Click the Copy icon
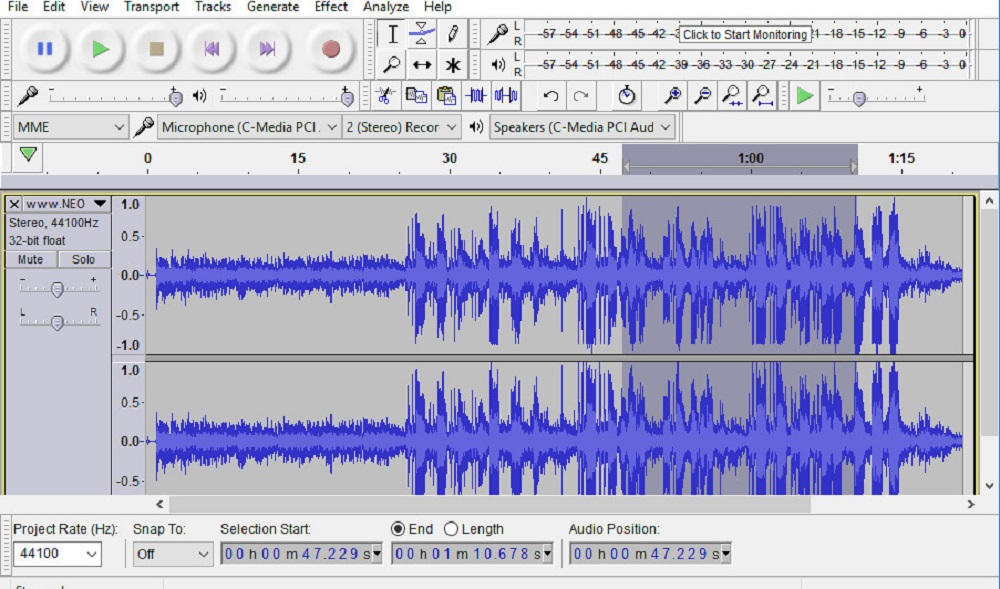 [416, 96]
